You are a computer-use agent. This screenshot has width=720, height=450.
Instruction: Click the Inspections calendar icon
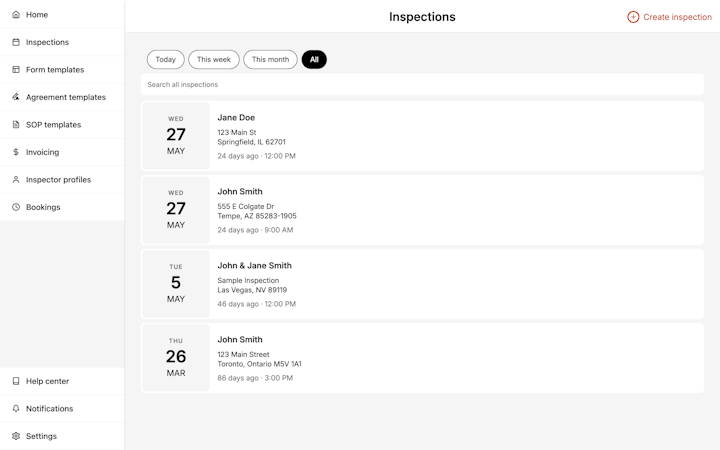(16, 42)
